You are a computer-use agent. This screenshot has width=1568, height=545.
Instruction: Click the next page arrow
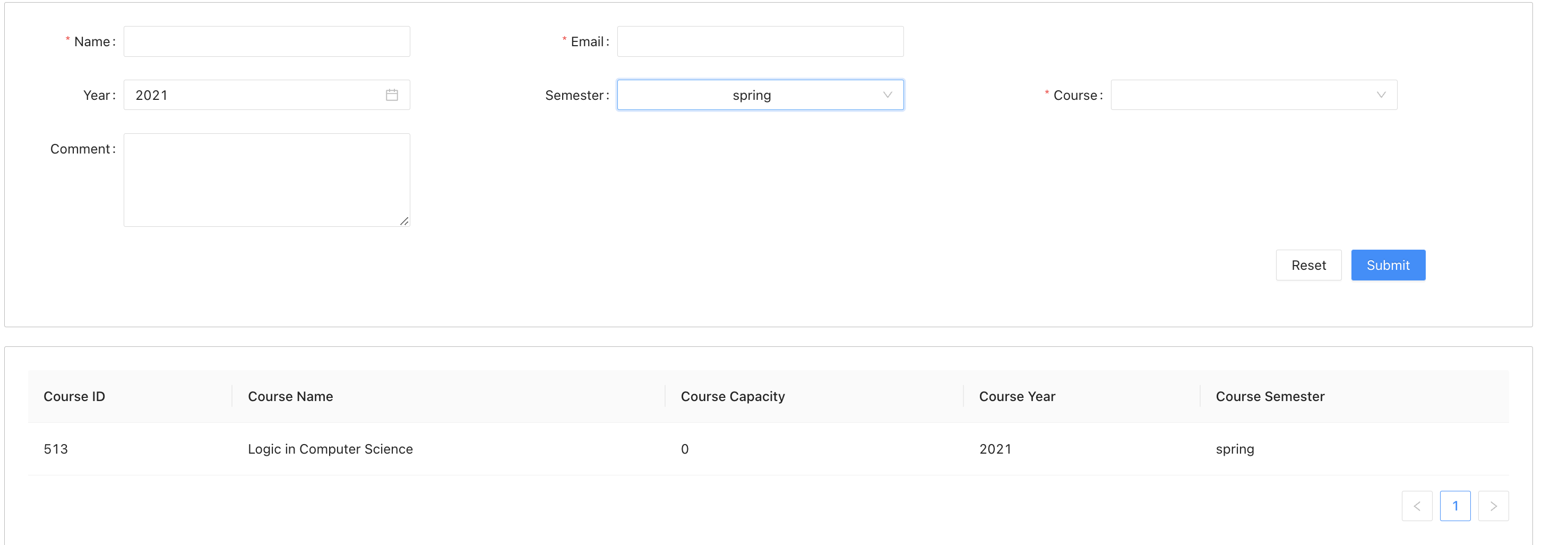[x=1494, y=505]
